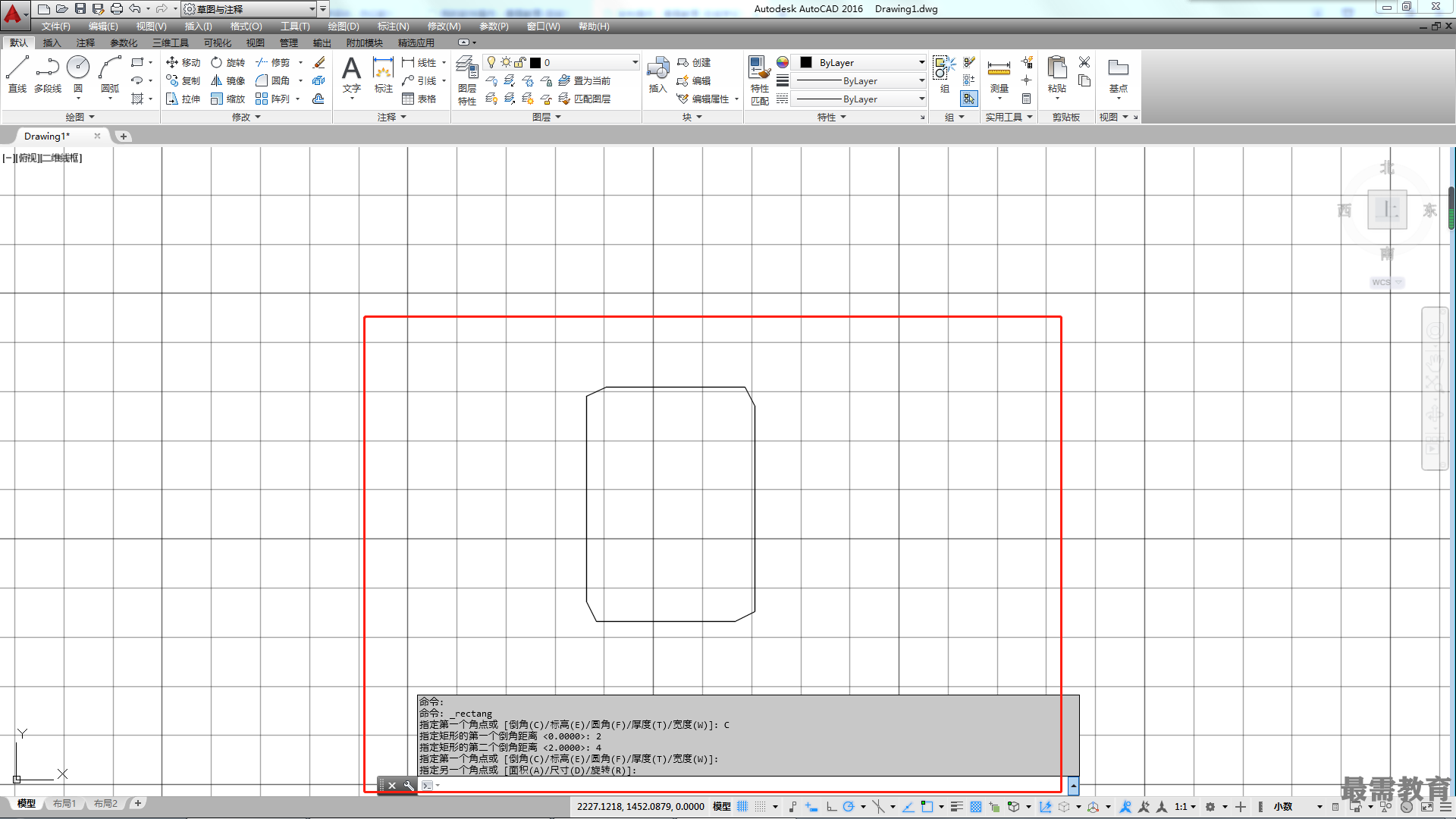1456x819 pixels.
Task: Click the Erase tool icon in Modify panel
Action: (319, 62)
